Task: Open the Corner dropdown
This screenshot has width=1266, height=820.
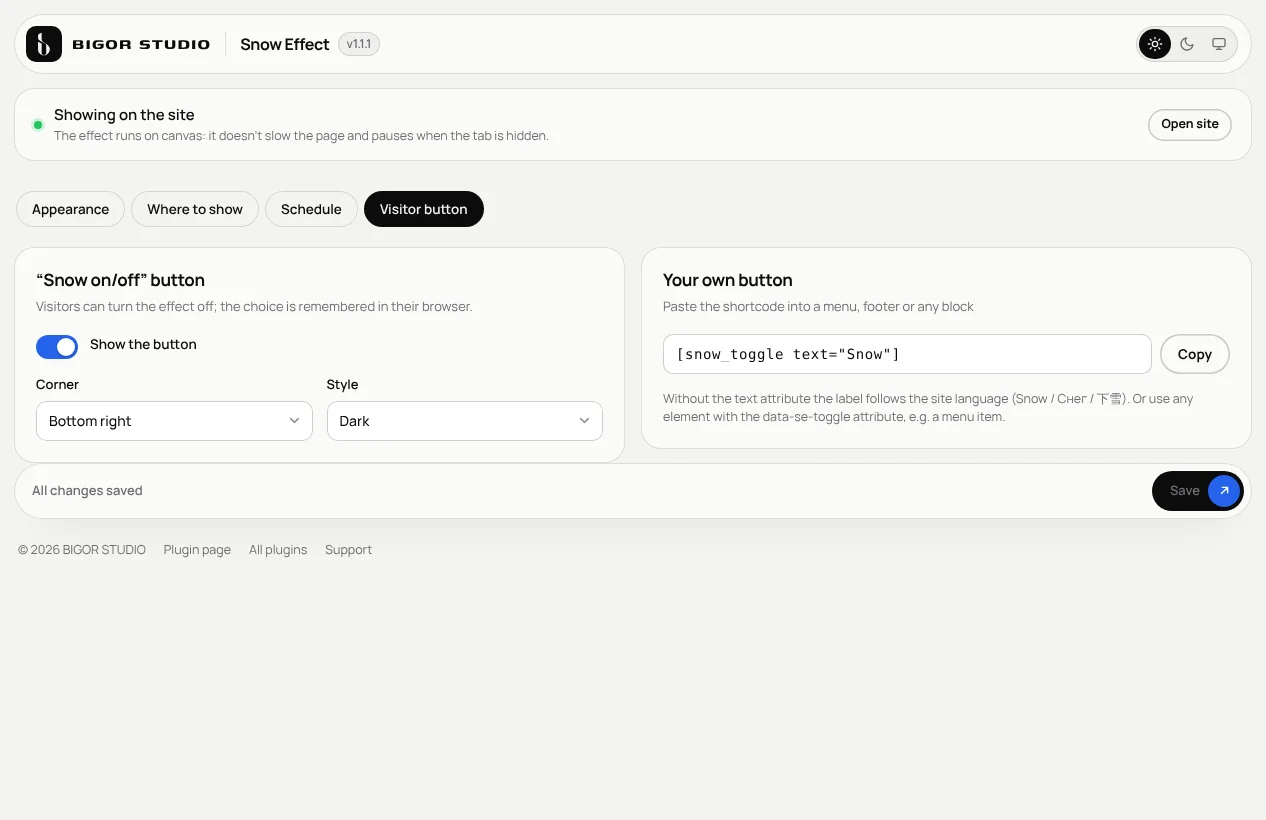Action: (174, 421)
